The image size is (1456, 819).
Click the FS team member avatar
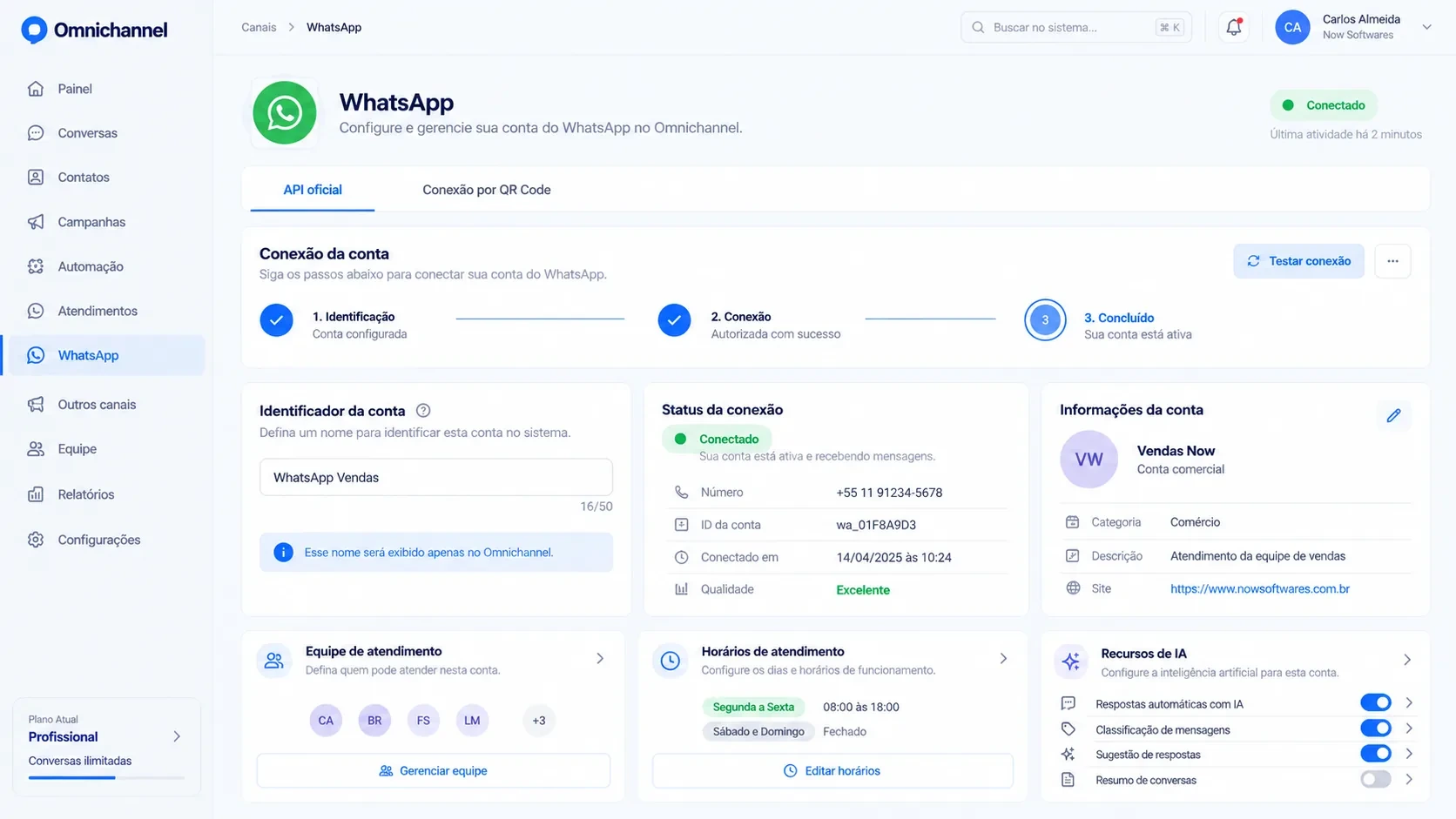point(423,721)
